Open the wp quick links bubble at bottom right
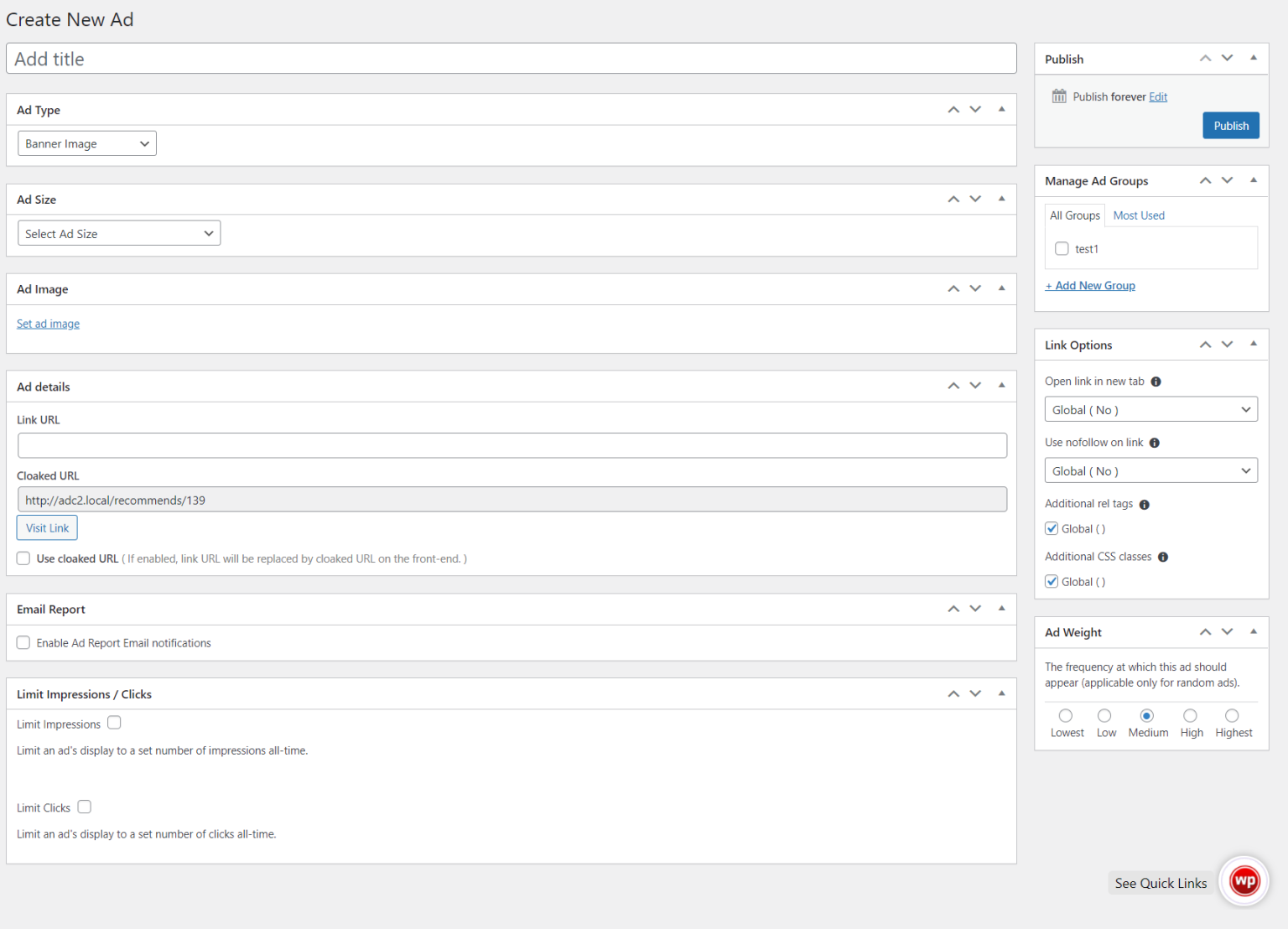 [1244, 881]
